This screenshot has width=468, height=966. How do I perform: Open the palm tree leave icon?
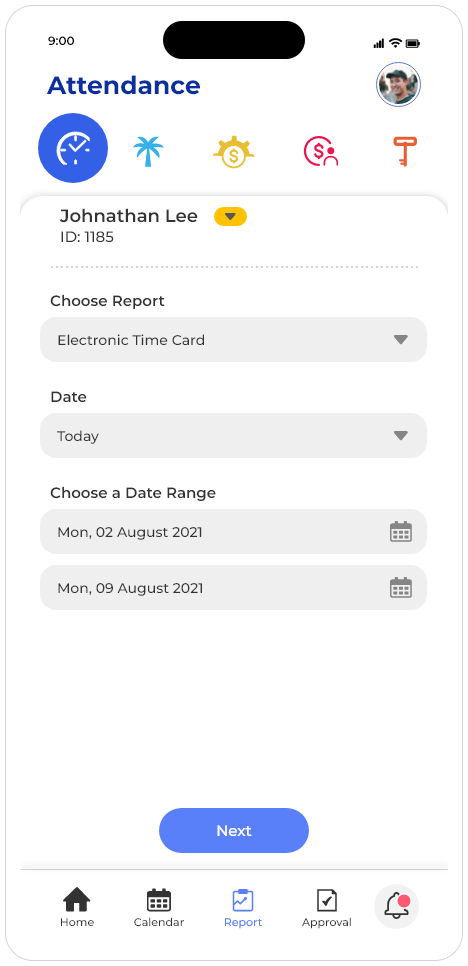(x=148, y=151)
